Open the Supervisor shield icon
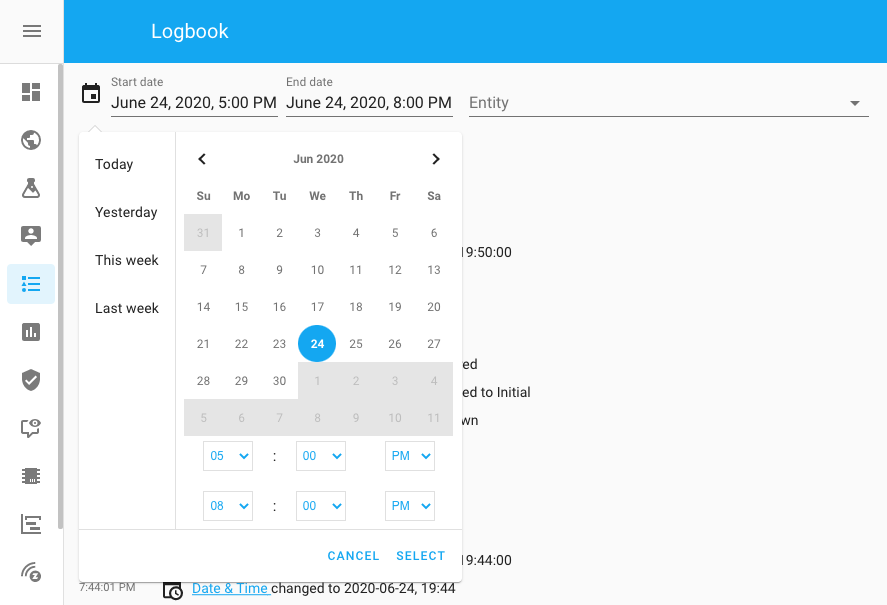The image size is (887, 605). click(x=31, y=380)
